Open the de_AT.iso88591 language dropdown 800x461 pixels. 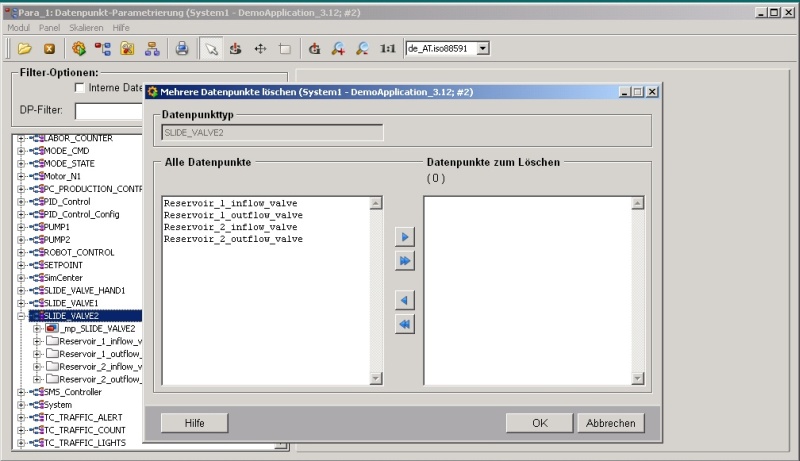pos(483,48)
